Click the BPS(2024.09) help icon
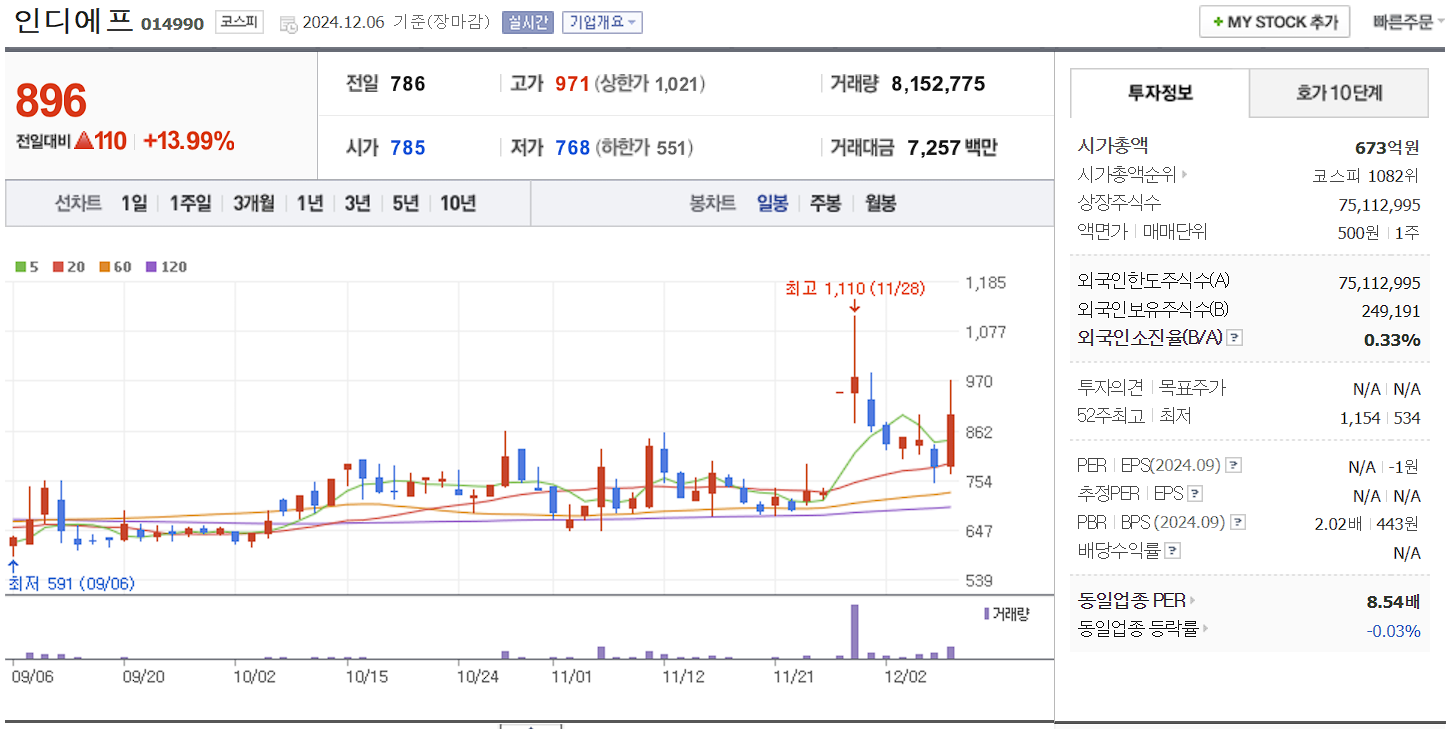 (x=1239, y=521)
